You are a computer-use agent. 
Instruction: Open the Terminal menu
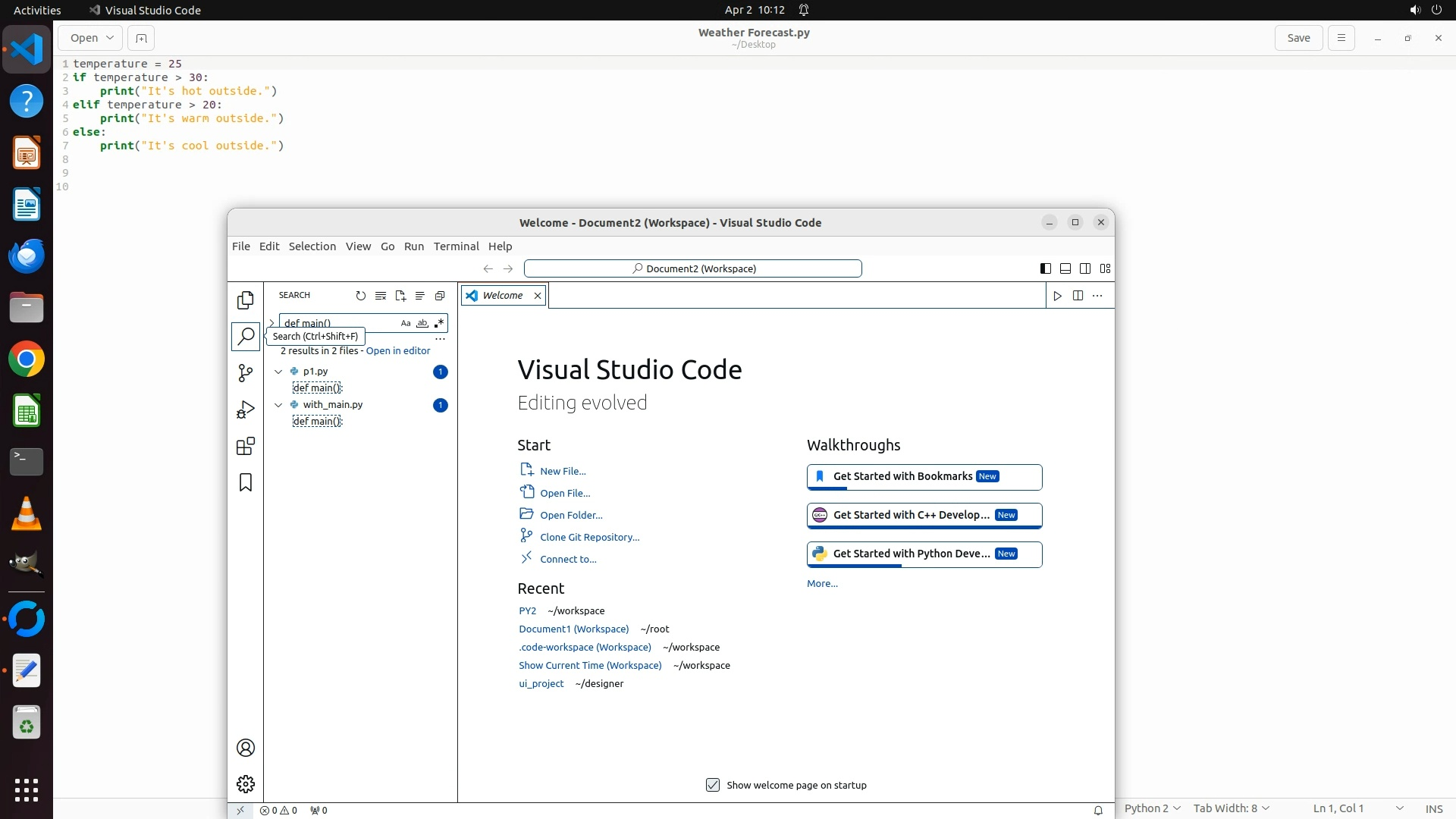(x=456, y=246)
